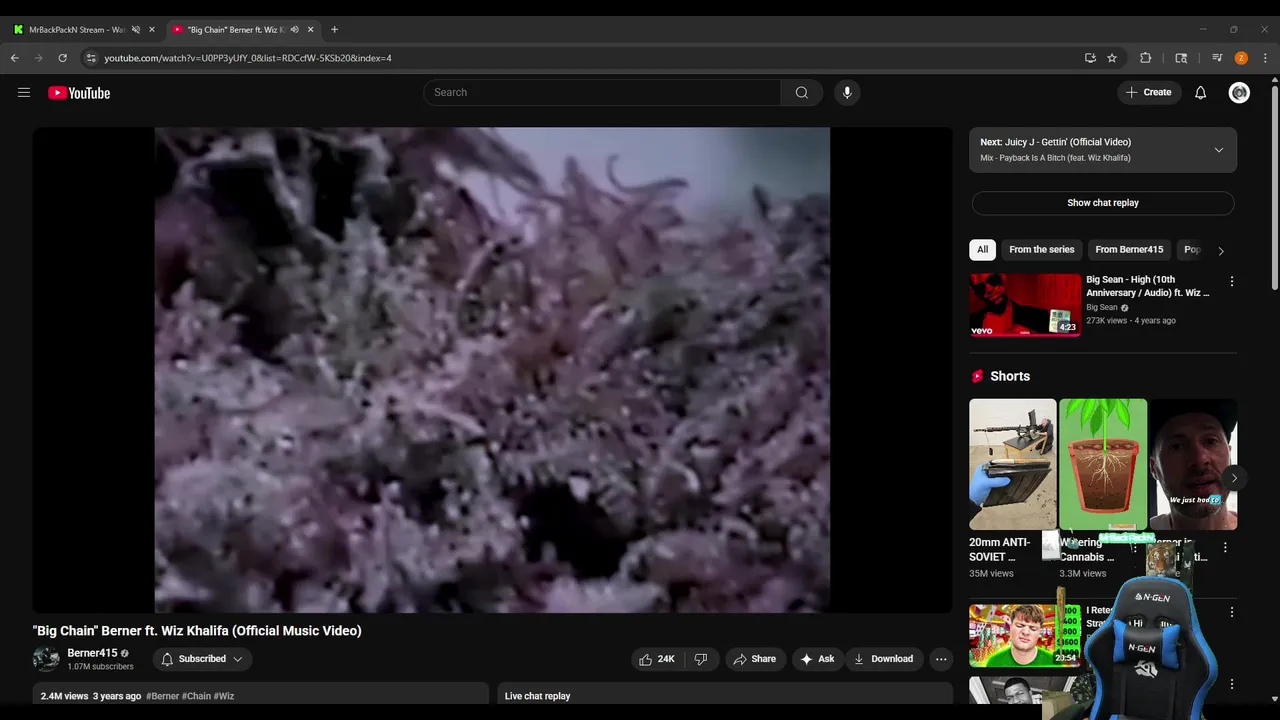The height and width of the screenshot is (720, 1280).
Task: Open options menu for Big Sean video
Action: (1232, 282)
